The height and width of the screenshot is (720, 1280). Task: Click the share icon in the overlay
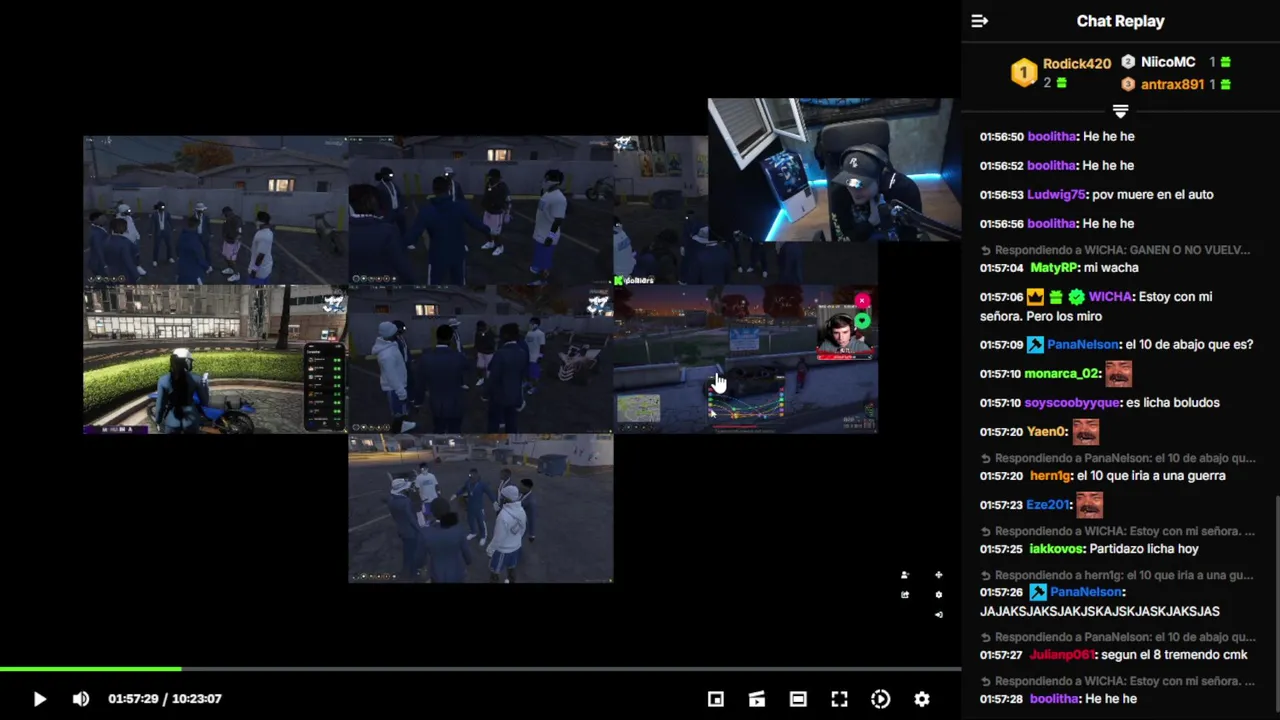pos(904,595)
